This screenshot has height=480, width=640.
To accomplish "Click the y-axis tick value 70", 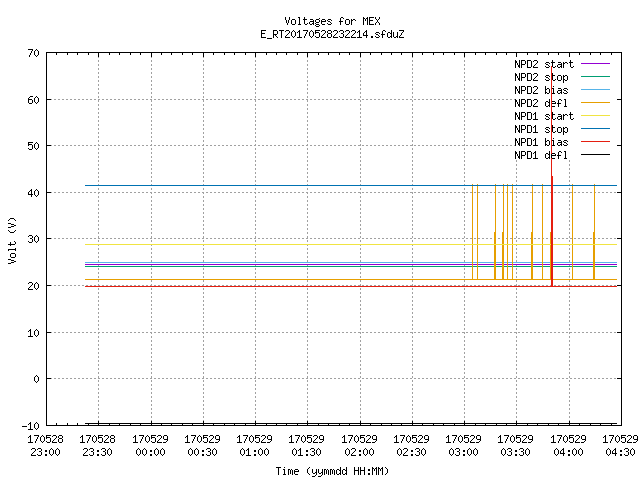I will tap(33, 53).
